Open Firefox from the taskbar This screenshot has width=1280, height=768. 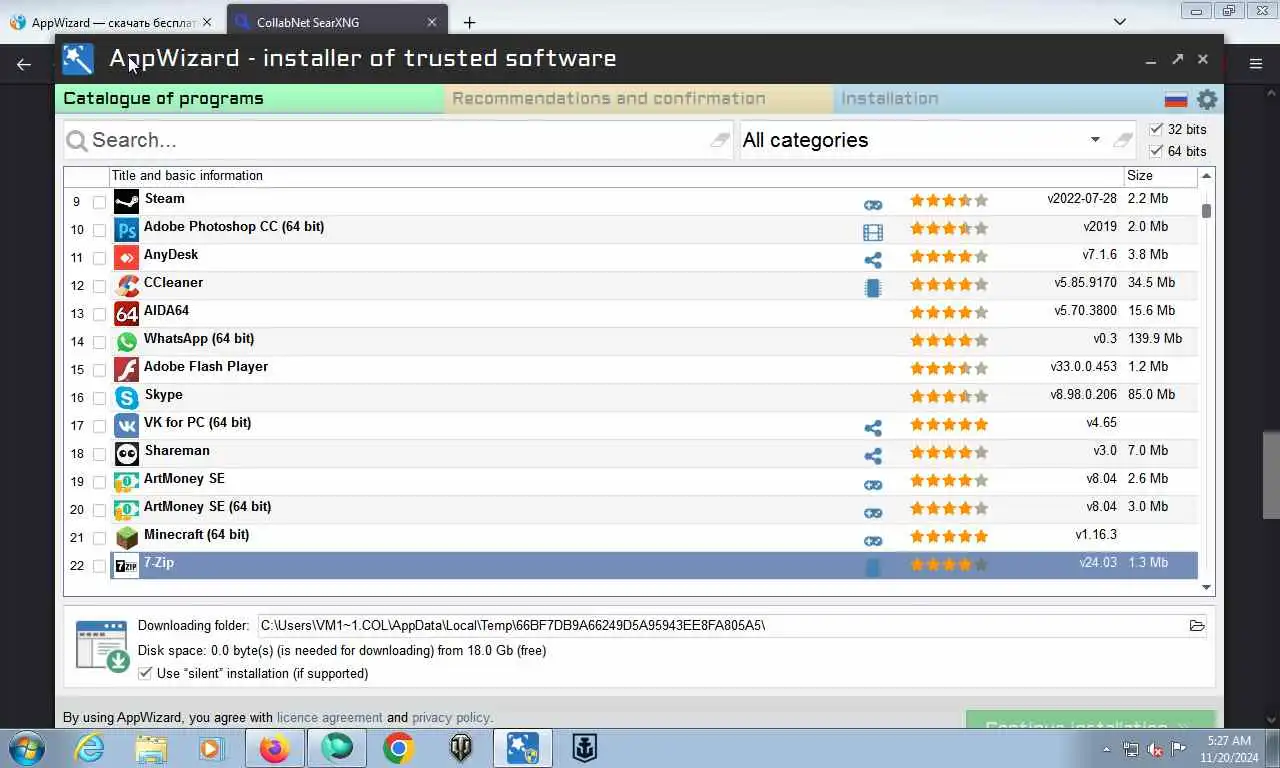coord(274,748)
